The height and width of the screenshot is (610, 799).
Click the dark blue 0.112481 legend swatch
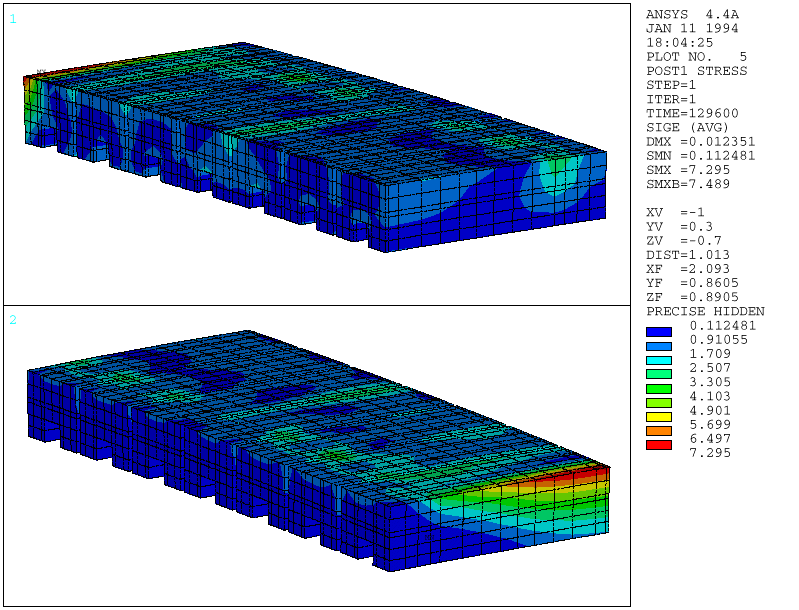tap(659, 331)
